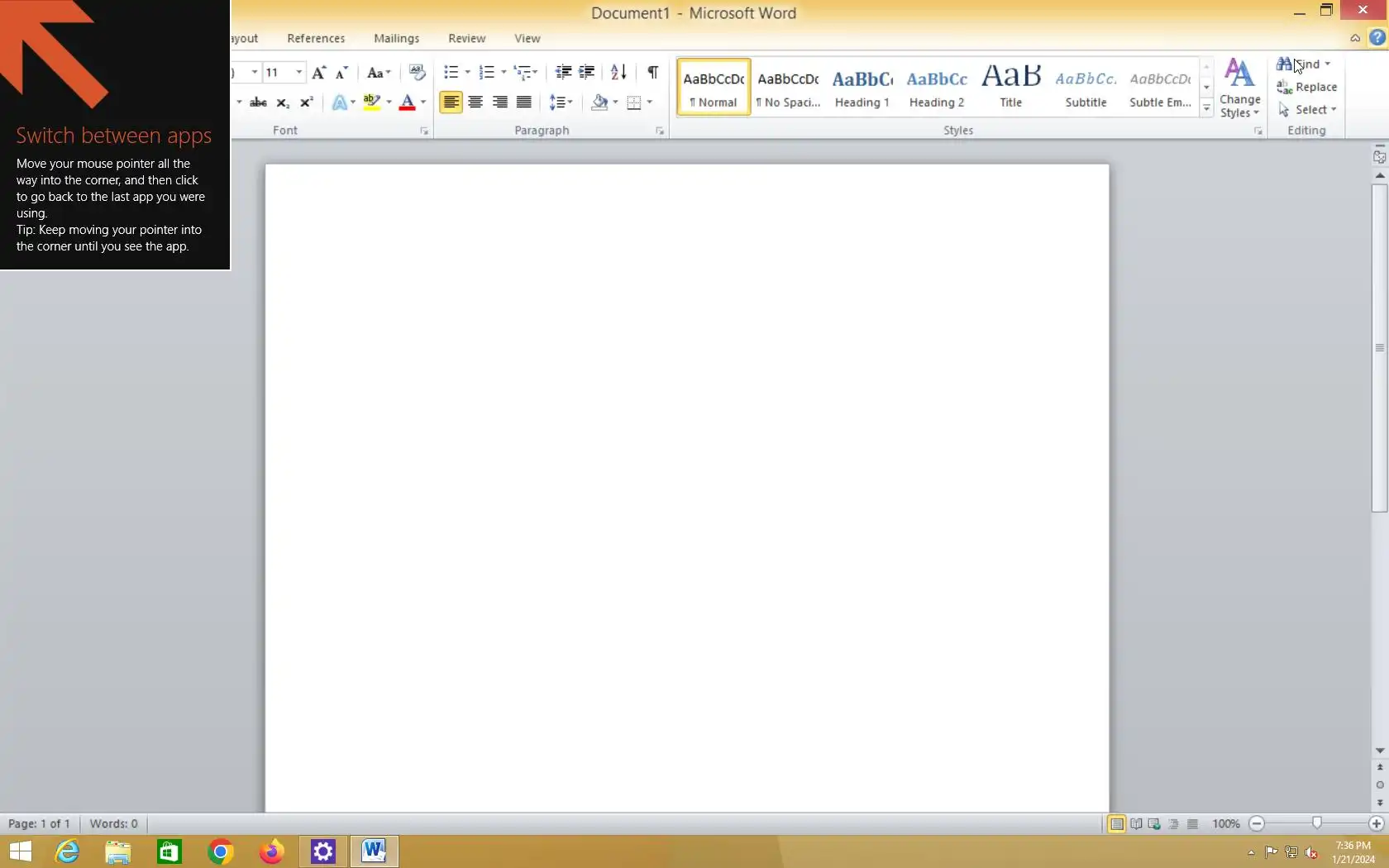Switch to the View tab

527,38
